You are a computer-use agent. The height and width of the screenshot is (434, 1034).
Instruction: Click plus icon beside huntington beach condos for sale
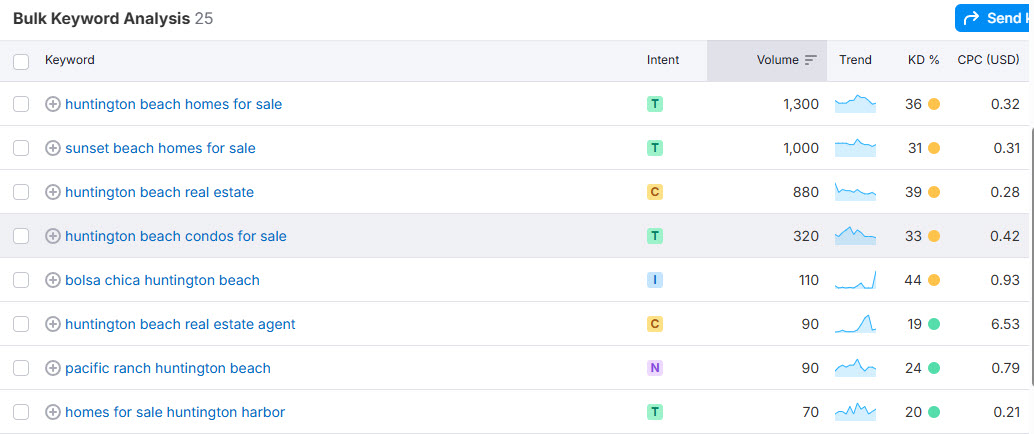point(53,236)
